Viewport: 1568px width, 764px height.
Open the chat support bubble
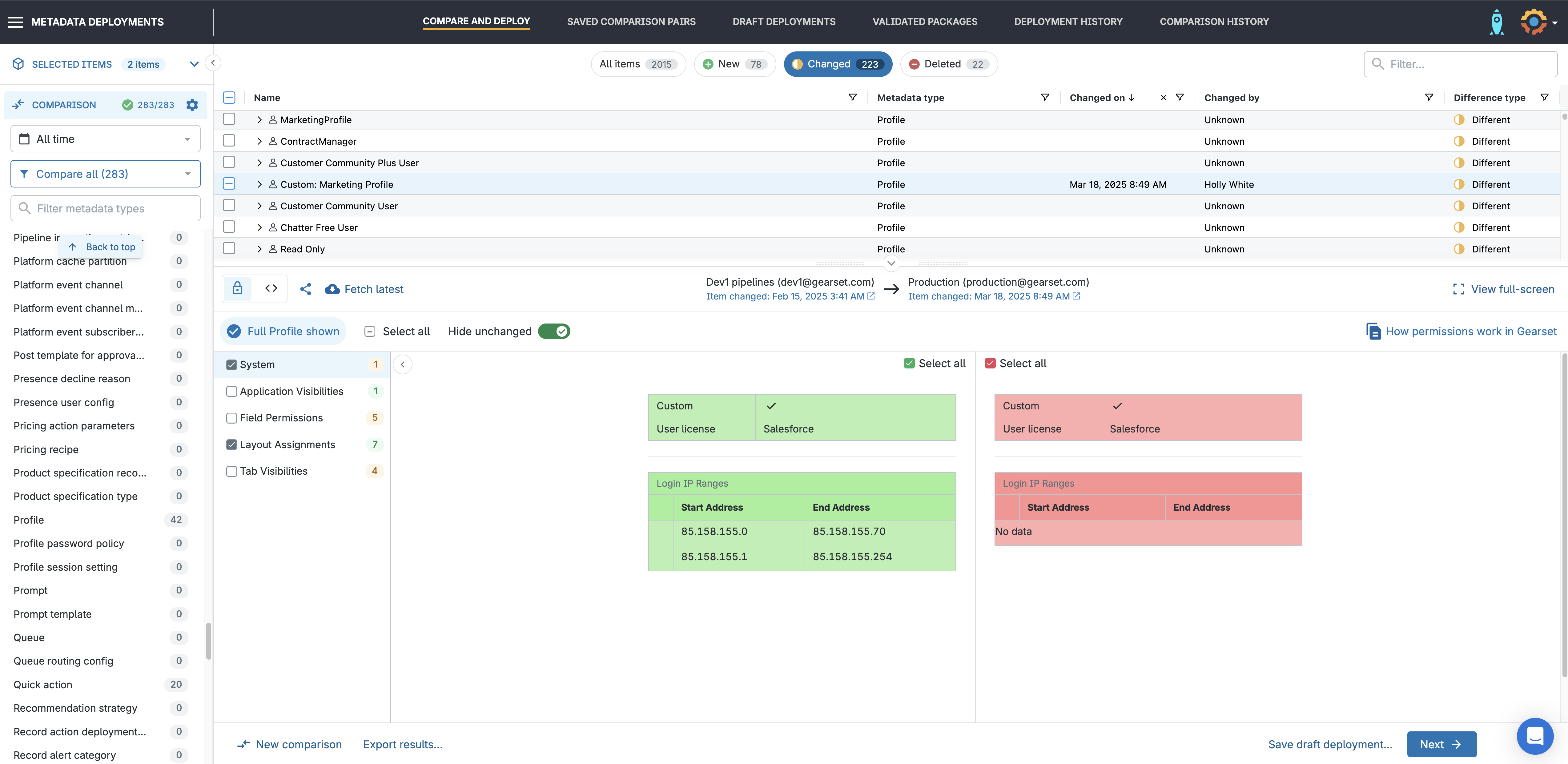coord(1534,735)
